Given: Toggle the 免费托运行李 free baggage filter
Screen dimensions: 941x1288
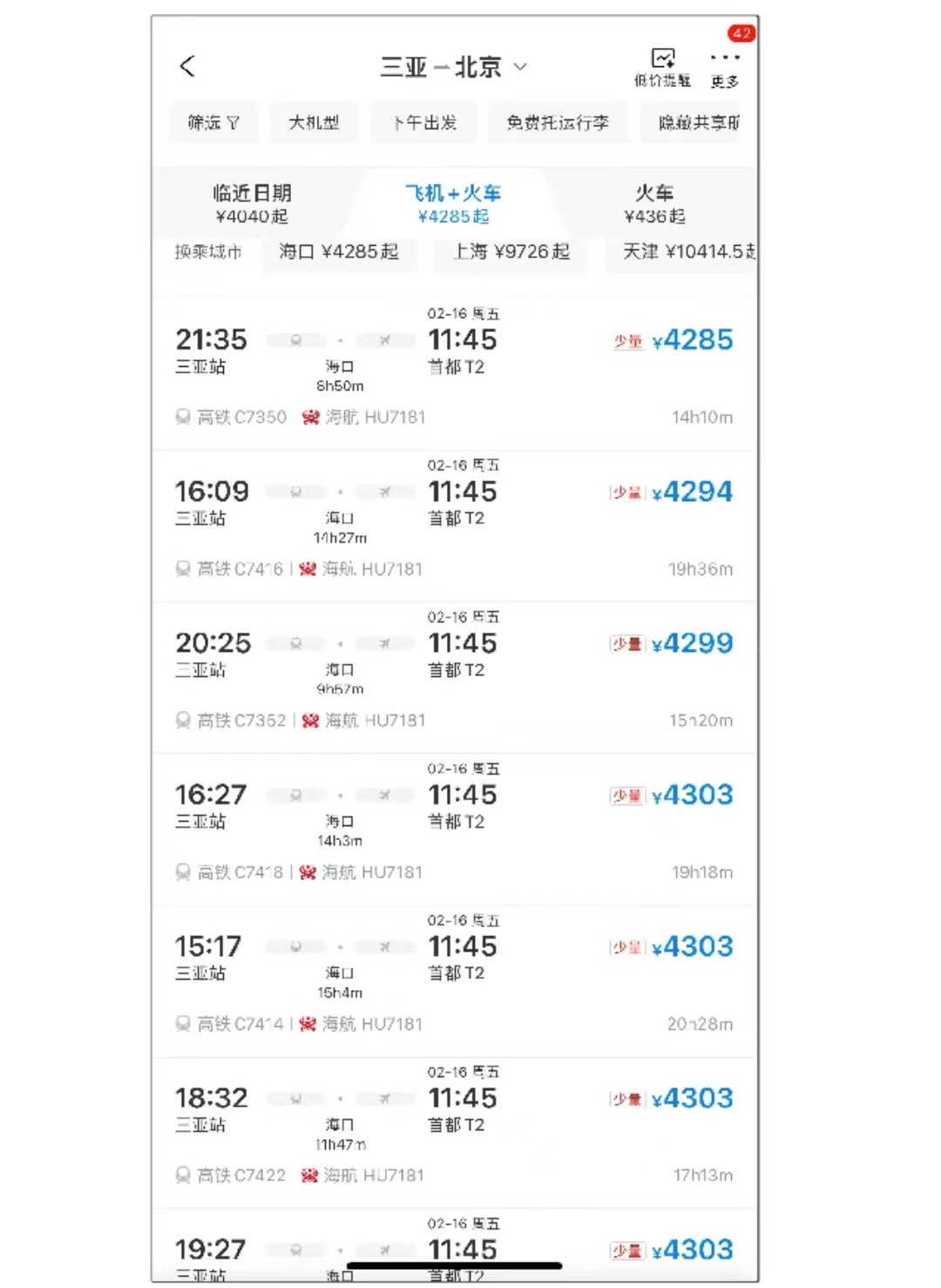Looking at the screenshot, I should tap(558, 123).
